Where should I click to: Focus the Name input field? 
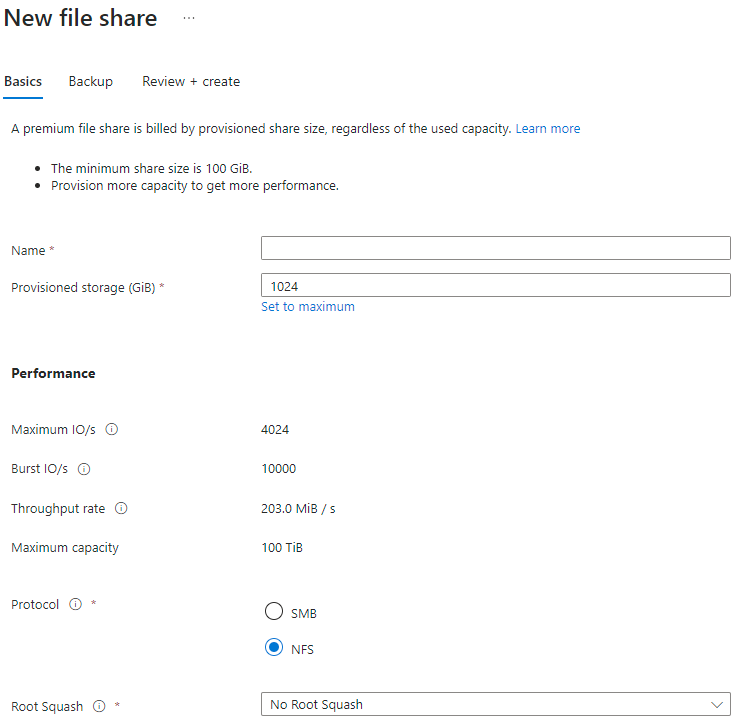(495, 248)
